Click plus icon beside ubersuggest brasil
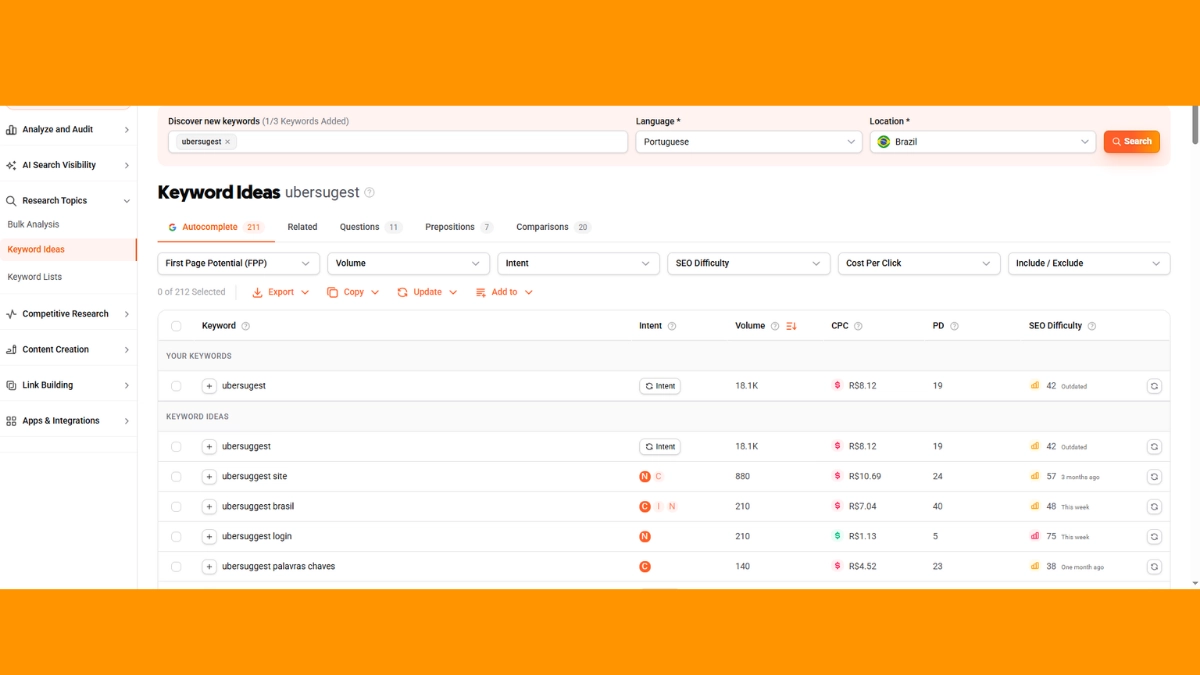Screen dimensions: 1200x675 pos(209,507)
